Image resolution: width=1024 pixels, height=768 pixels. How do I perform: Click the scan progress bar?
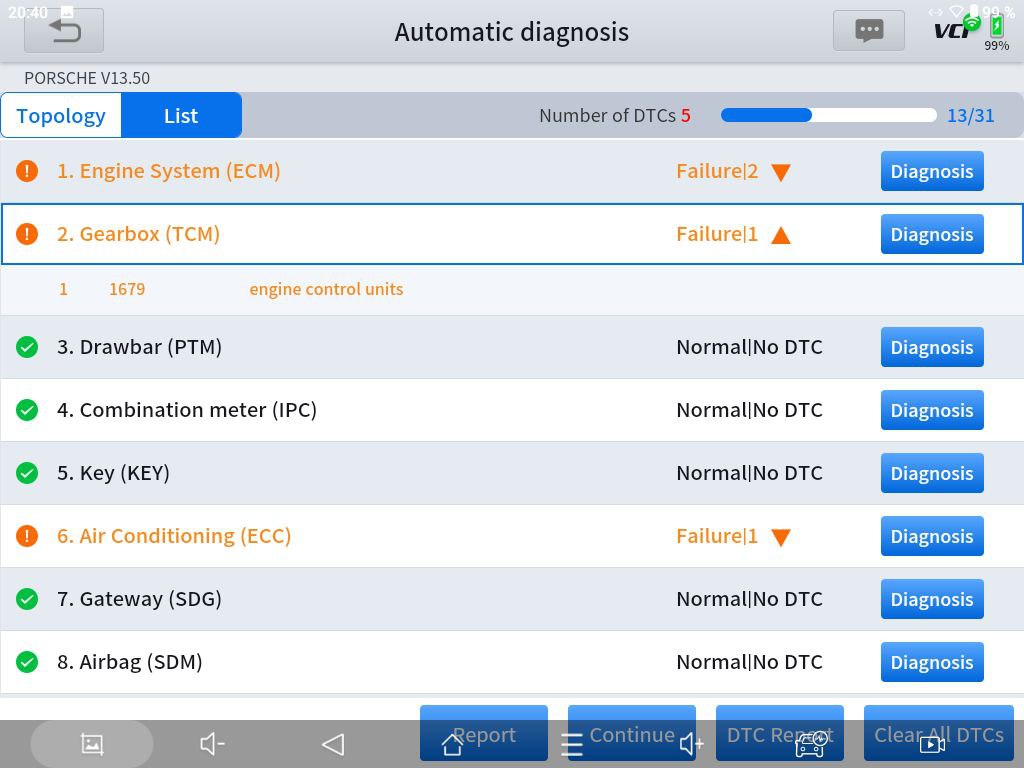tap(828, 116)
